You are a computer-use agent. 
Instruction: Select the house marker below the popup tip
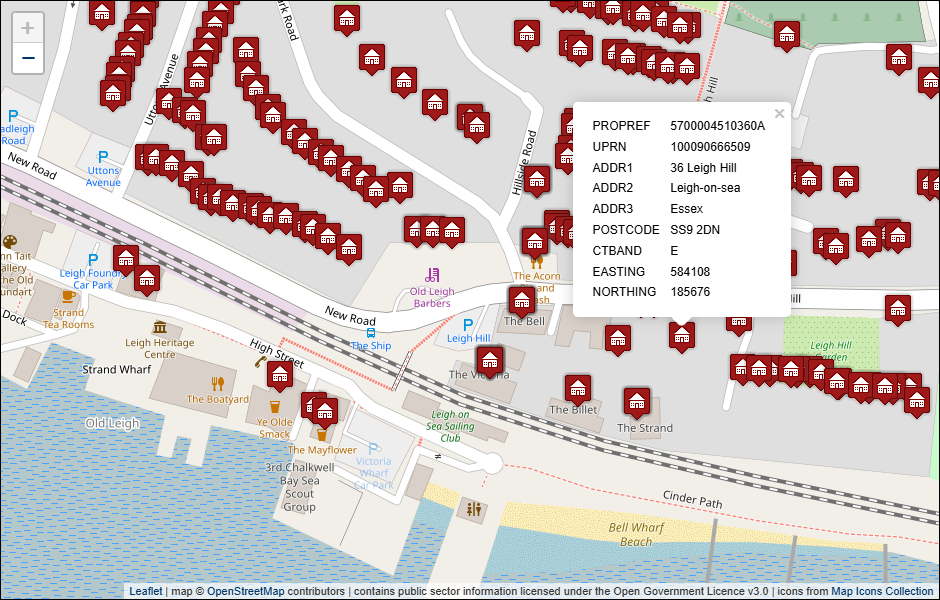[x=682, y=337]
